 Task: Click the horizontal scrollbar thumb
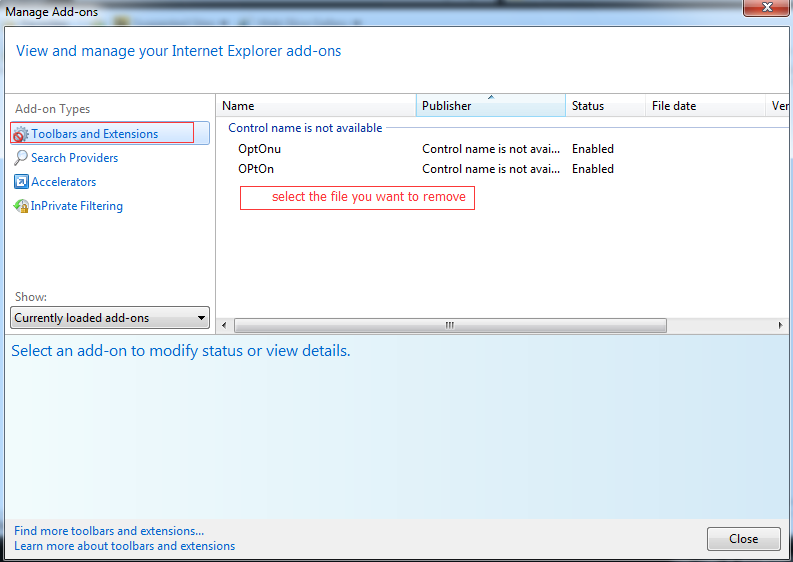coord(450,325)
